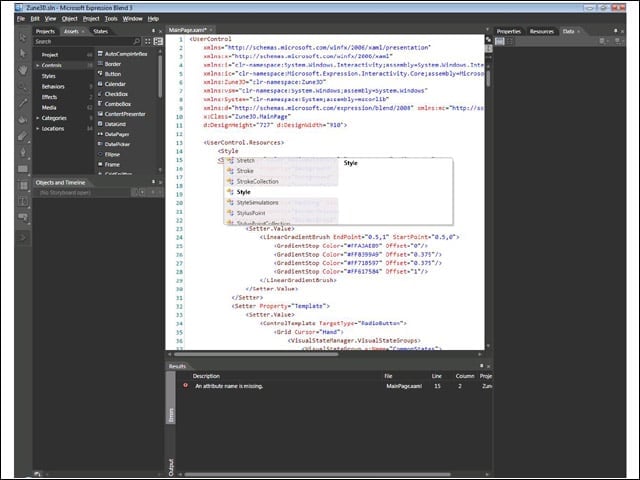Click the Assets search field

pos(83,41)
